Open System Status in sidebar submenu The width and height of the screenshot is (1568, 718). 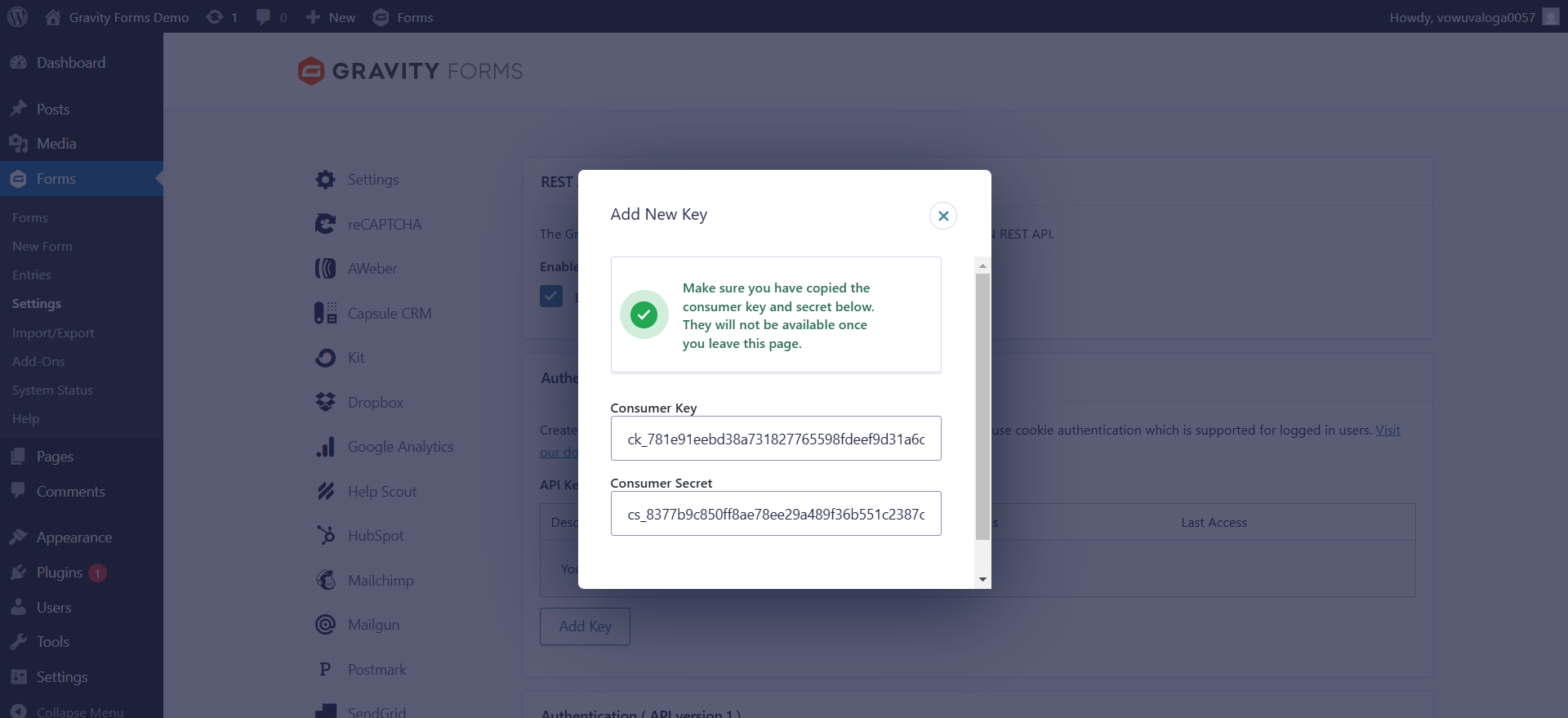52,390
